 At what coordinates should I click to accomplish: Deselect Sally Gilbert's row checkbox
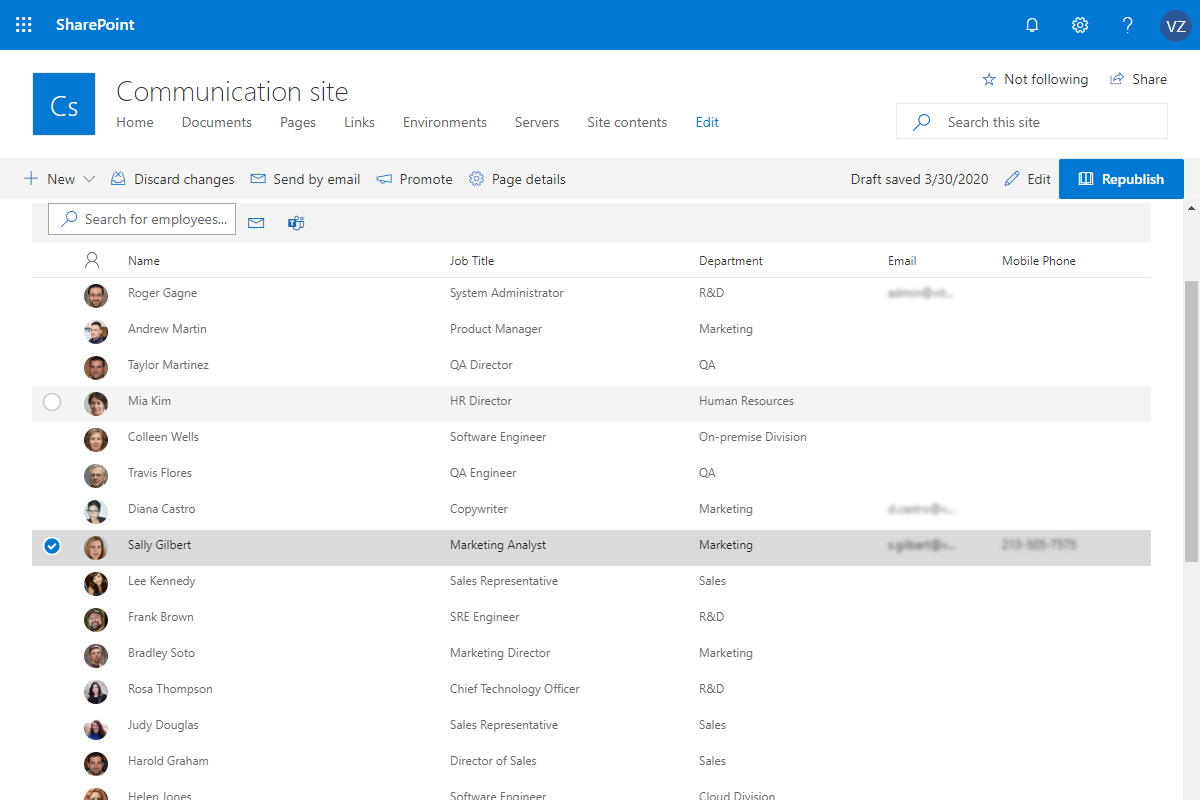click(x=52, y=546)
